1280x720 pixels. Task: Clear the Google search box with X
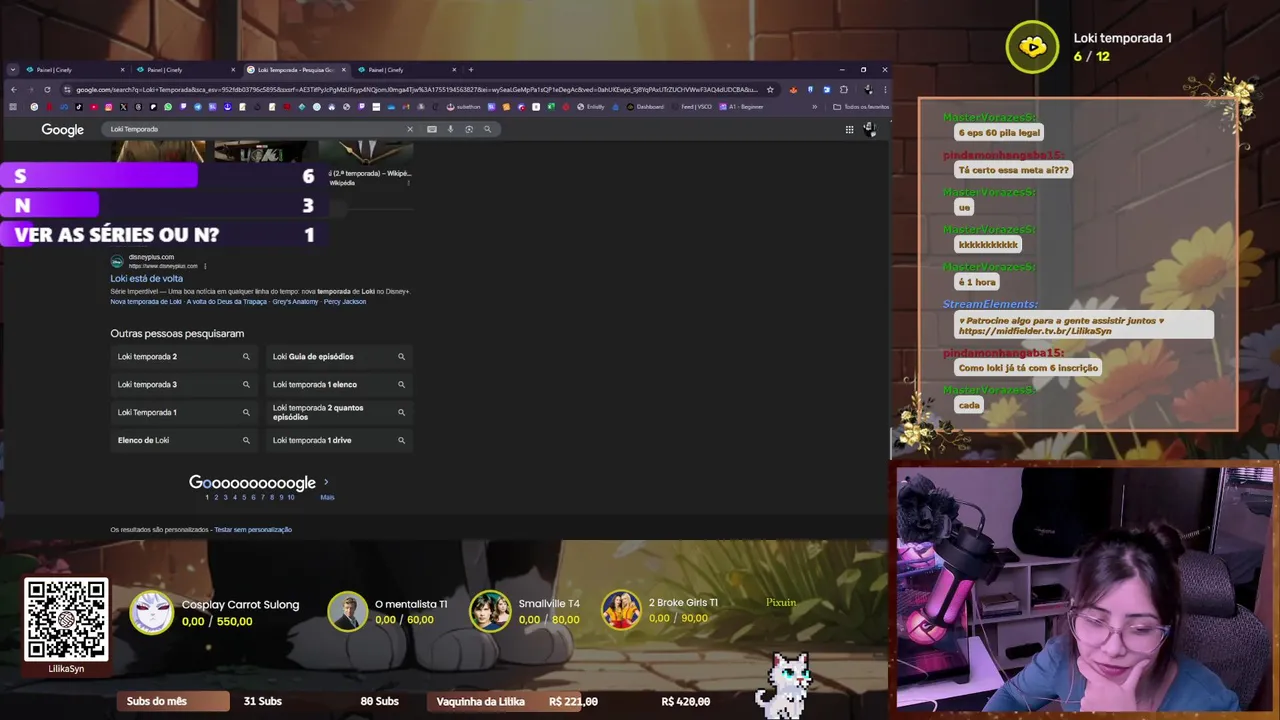pyautogui.click(x=409, y=129)
